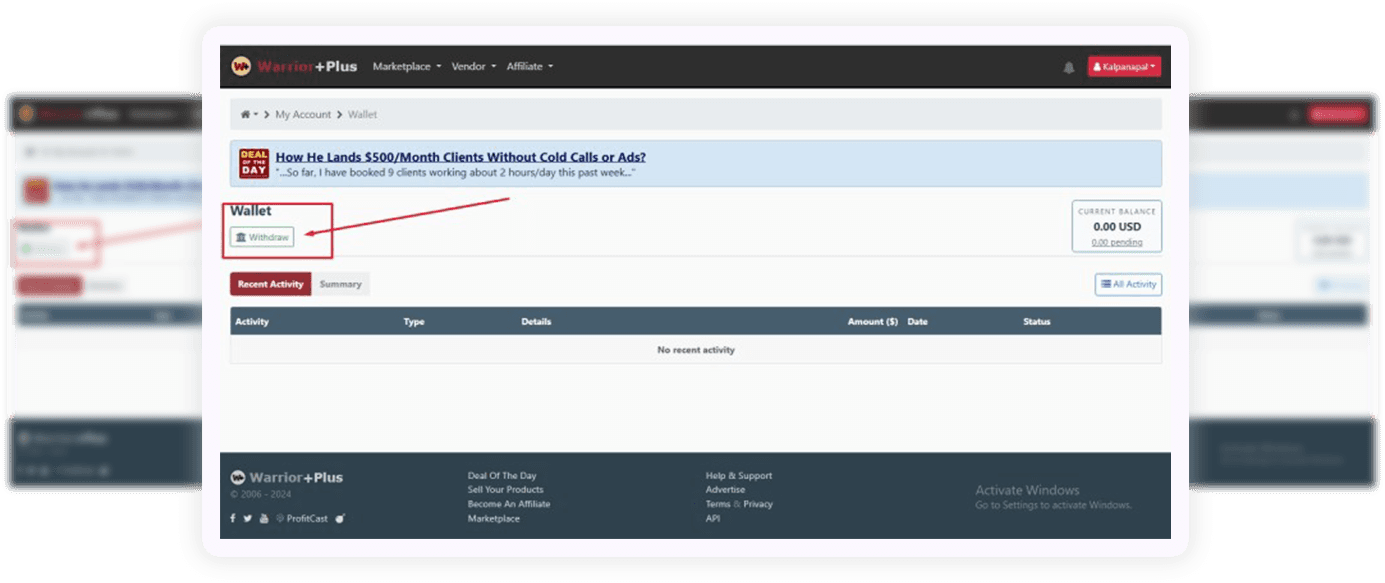Open the Vendor dropdown menu
This screenshot has height=583, width=1385.
point(474,67)
